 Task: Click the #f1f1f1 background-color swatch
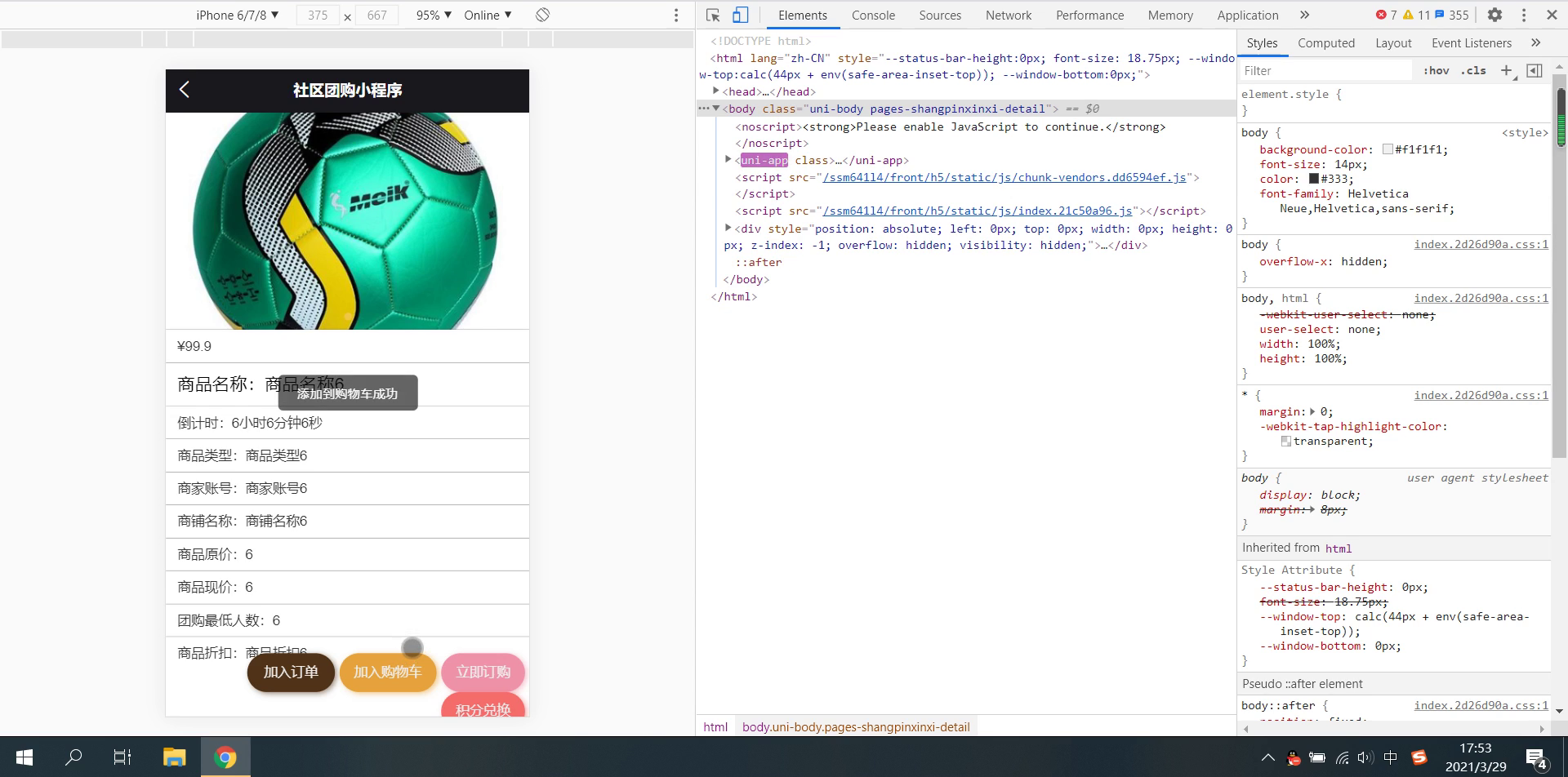point(1388,149)
